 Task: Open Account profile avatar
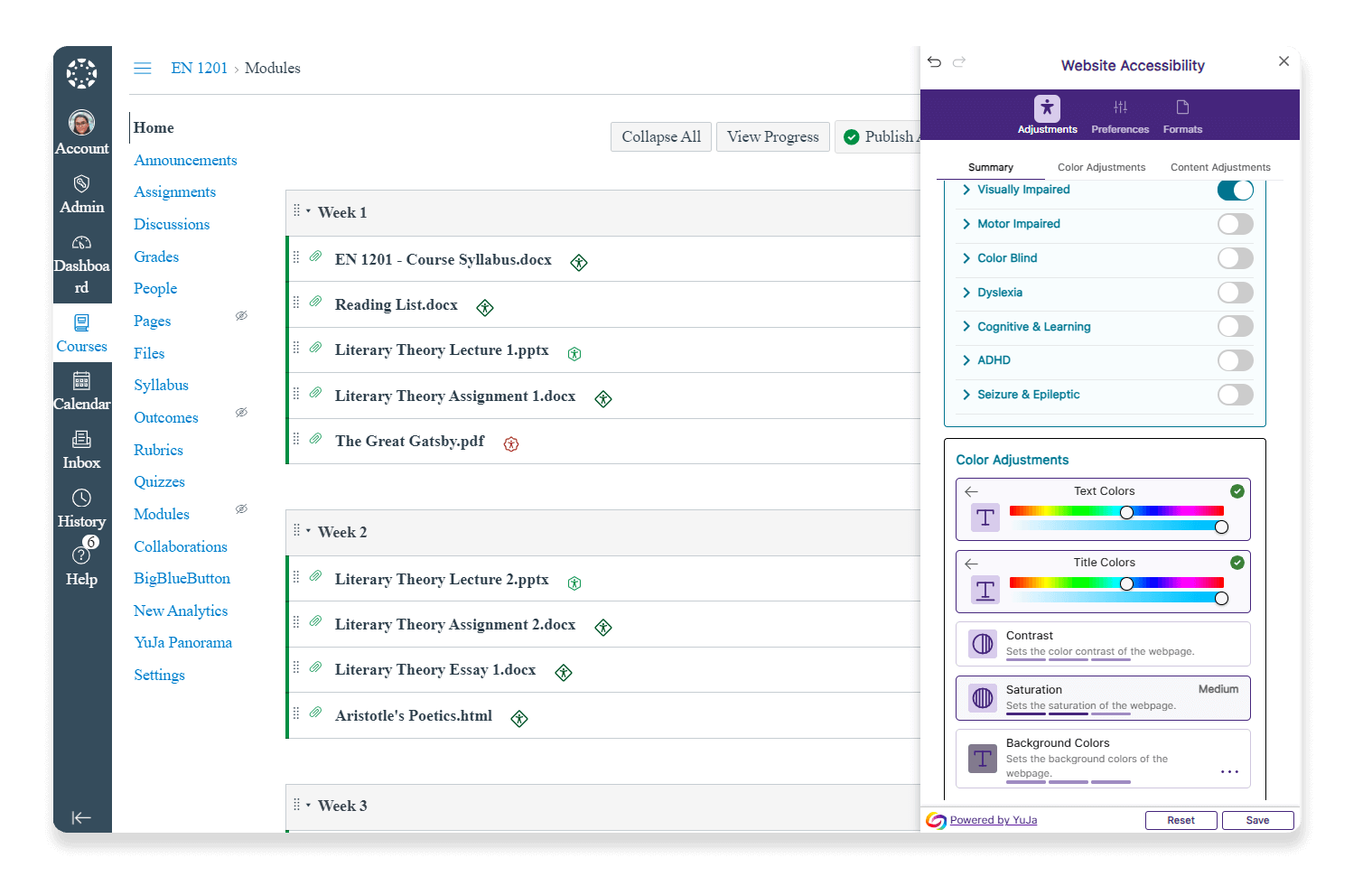tap(81, 123)
